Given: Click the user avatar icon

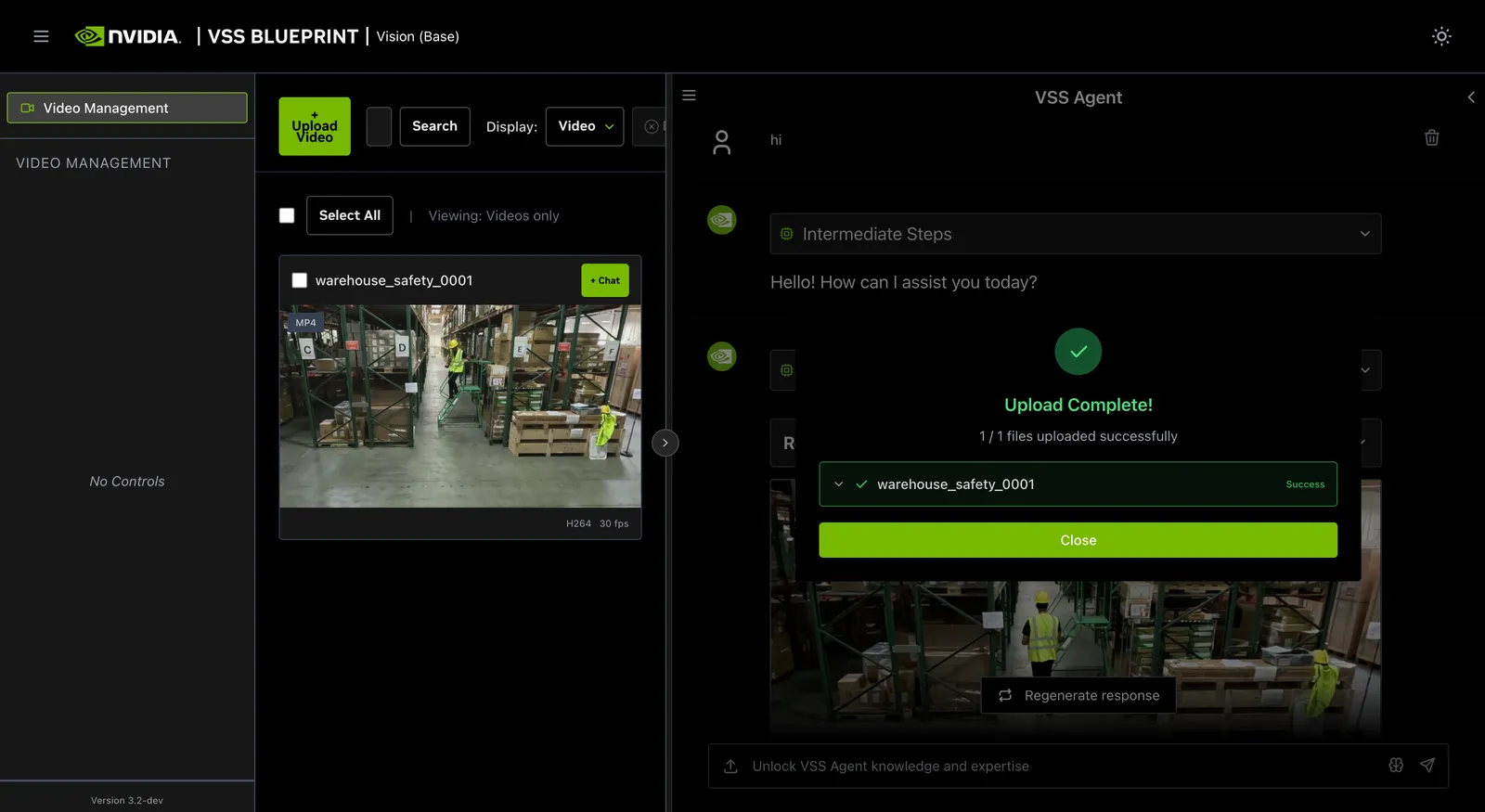Looking at the screenshot, I should point(722,142).
